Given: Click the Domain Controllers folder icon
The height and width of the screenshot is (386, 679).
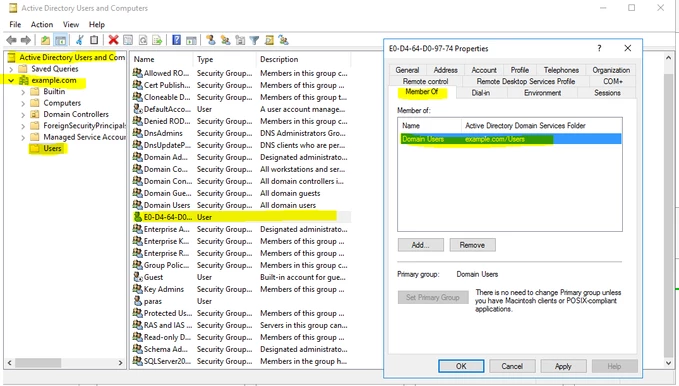Looking at the screenshot, I should [x=35, y=114].
